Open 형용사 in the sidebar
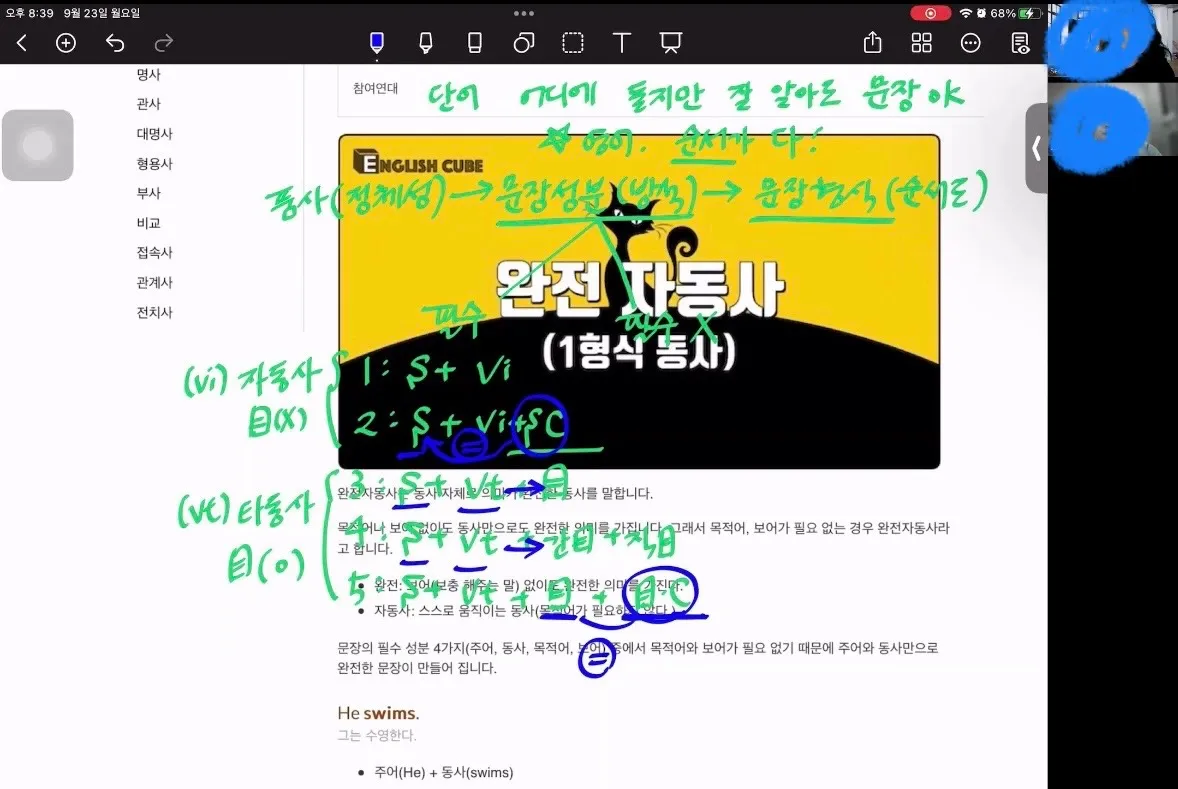The height and width of the screenshot is (789, 1178). point(155,163)
